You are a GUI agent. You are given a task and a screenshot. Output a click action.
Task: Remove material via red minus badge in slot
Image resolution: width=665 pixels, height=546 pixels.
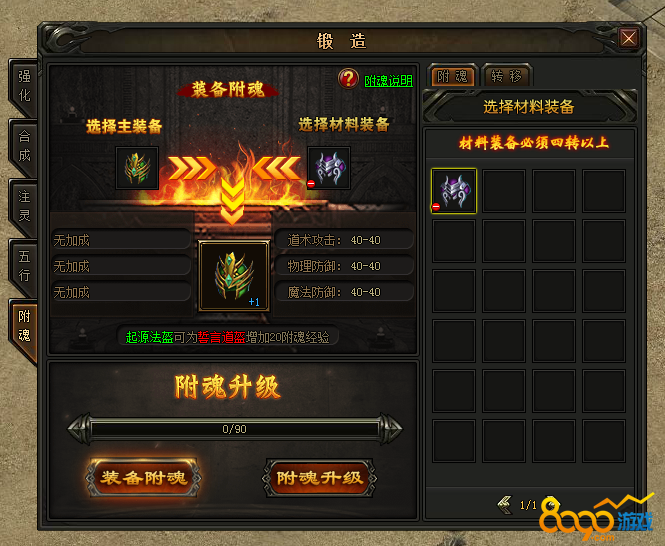[311, 184]
